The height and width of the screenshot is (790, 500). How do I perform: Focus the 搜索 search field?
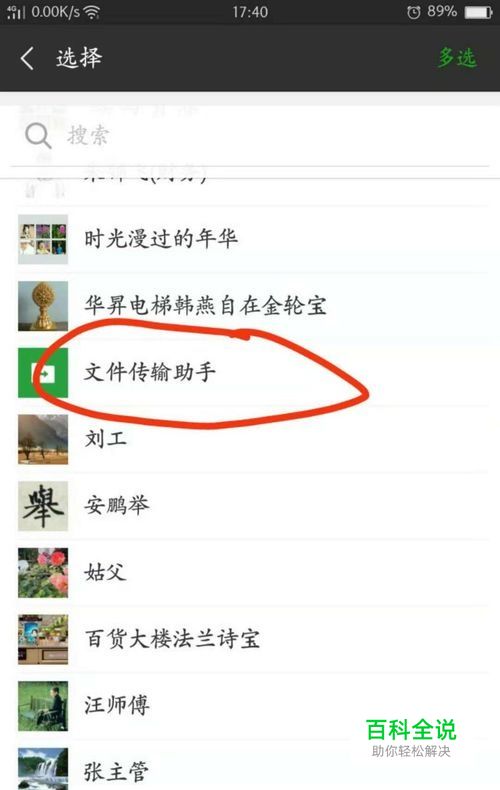pos(250,136)
